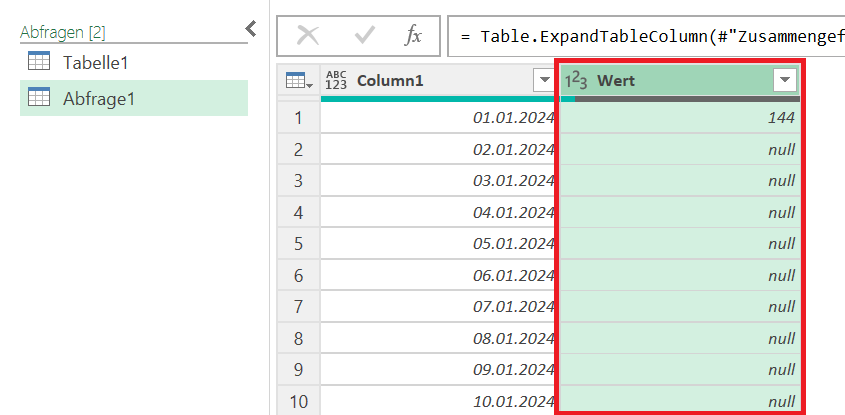Open the Column1 filter dropdown
This screenshot has height=415, width=845.
tap(543, 81)
